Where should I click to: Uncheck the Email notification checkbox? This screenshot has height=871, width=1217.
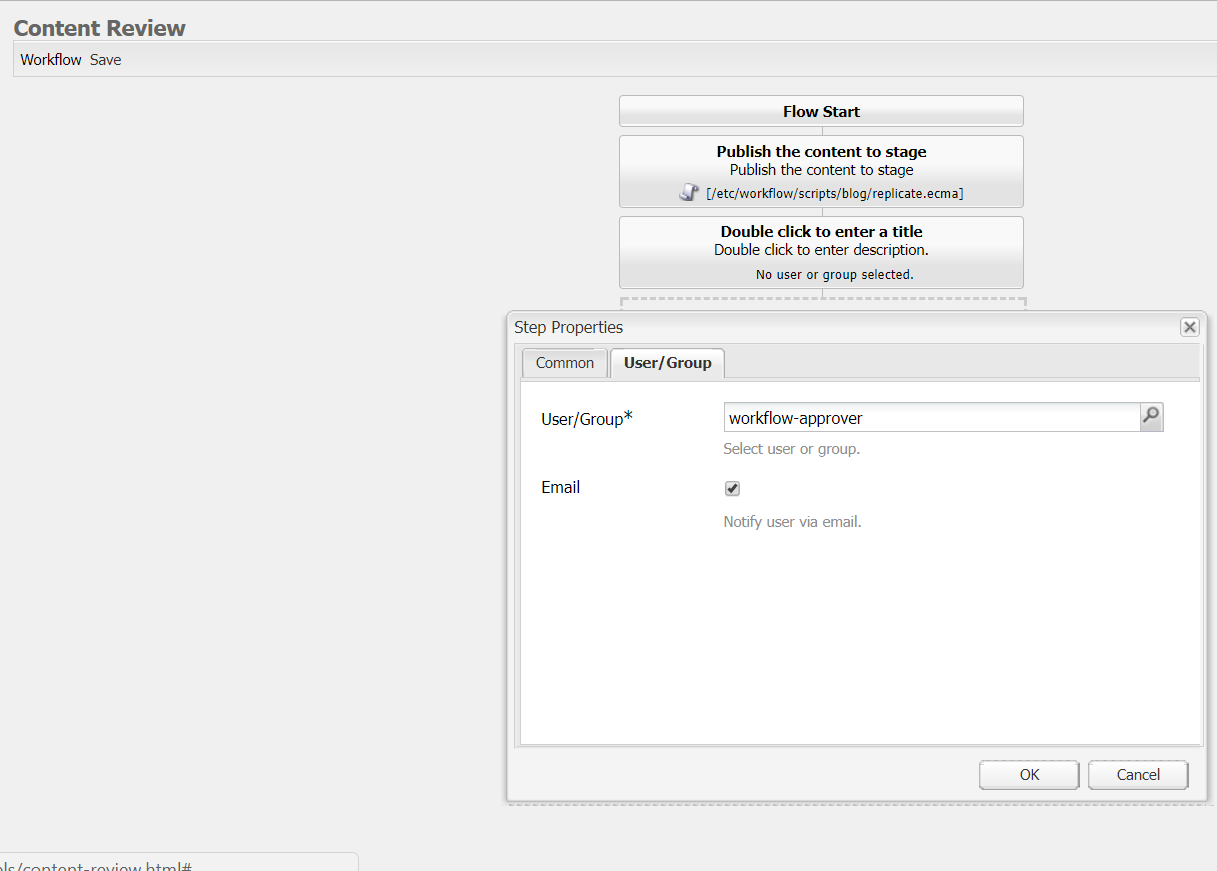pyautogui.click(x=732, y=488)
